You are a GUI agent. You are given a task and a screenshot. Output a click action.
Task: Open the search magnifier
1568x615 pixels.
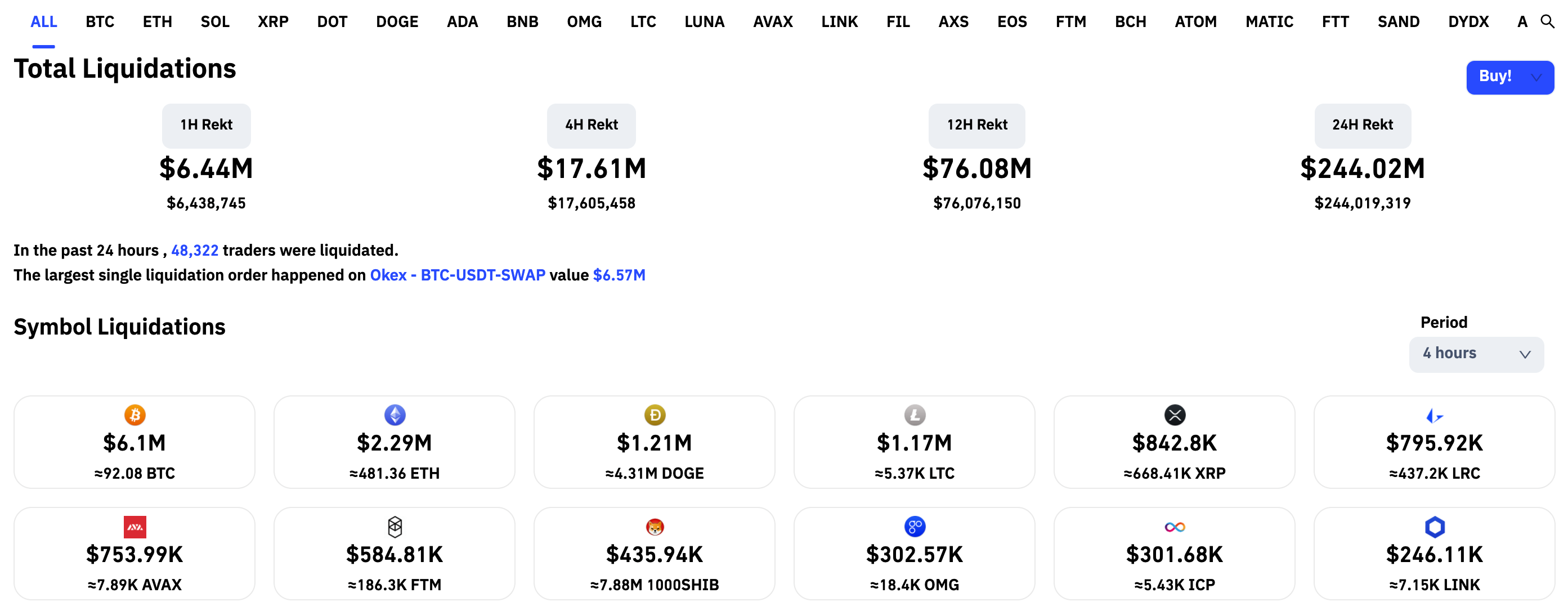[x=1548, y=21]
